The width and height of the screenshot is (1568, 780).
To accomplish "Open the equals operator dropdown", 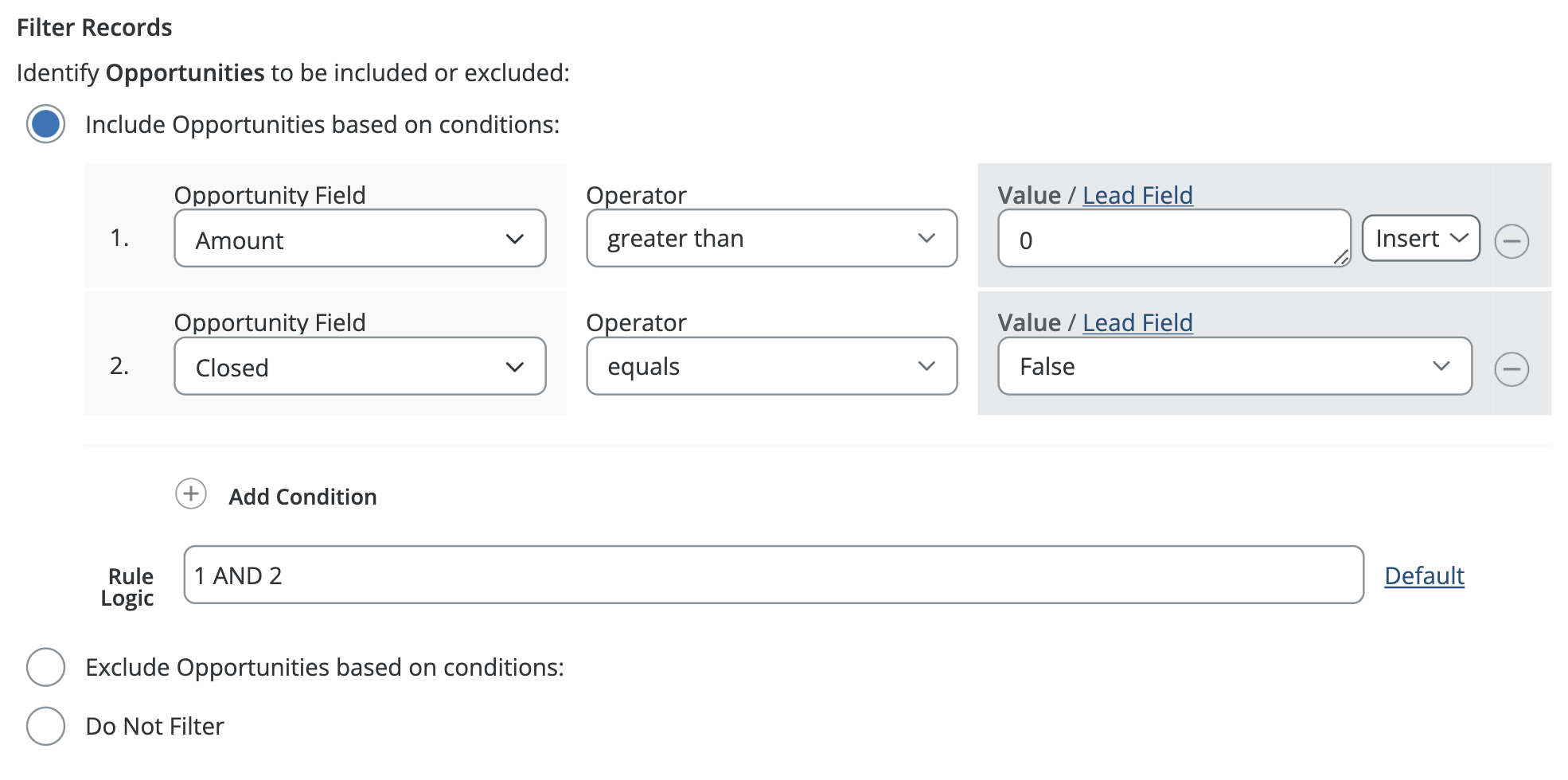I will point(771,367).
